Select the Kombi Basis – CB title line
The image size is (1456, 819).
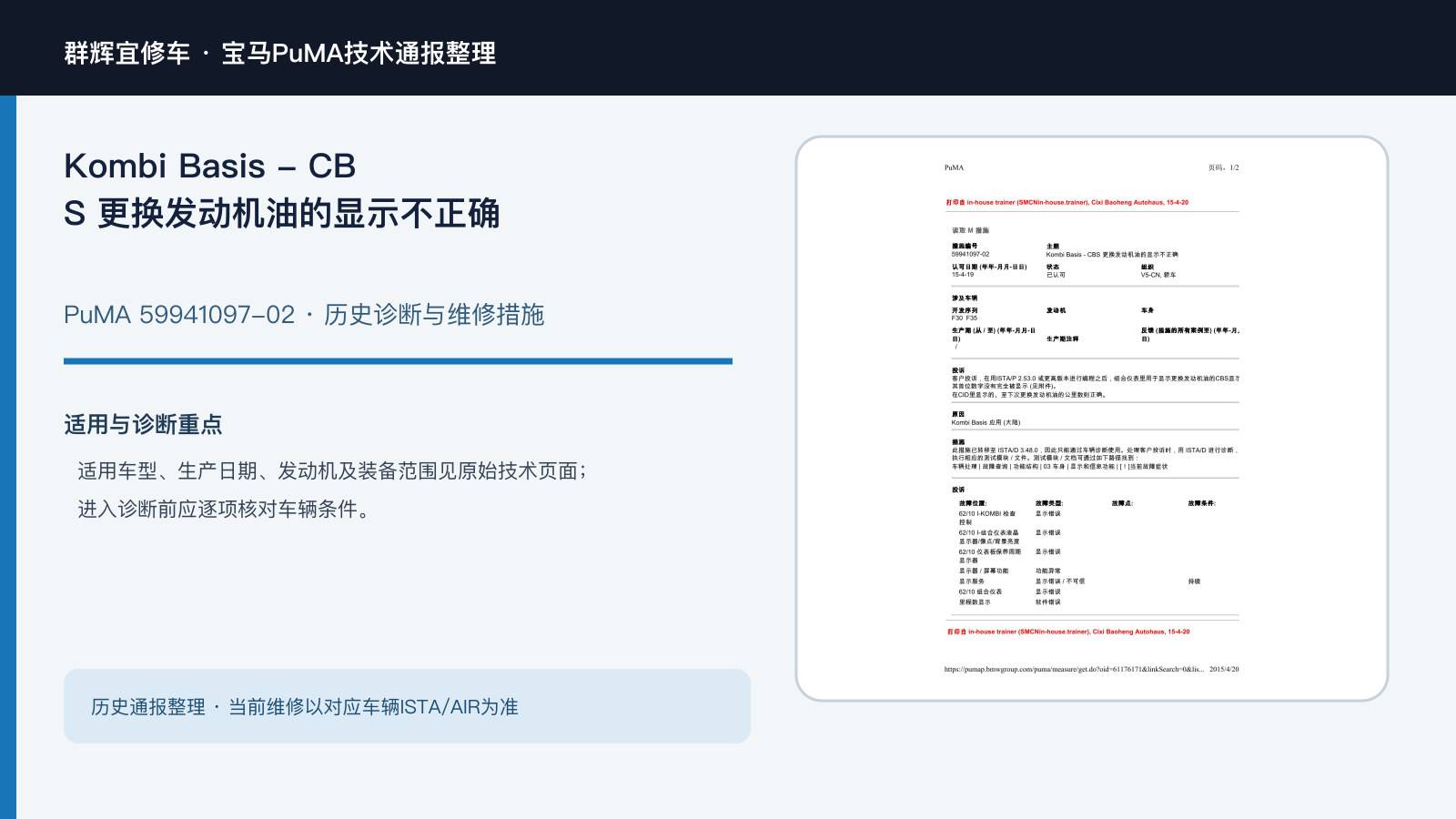point(209,166)
